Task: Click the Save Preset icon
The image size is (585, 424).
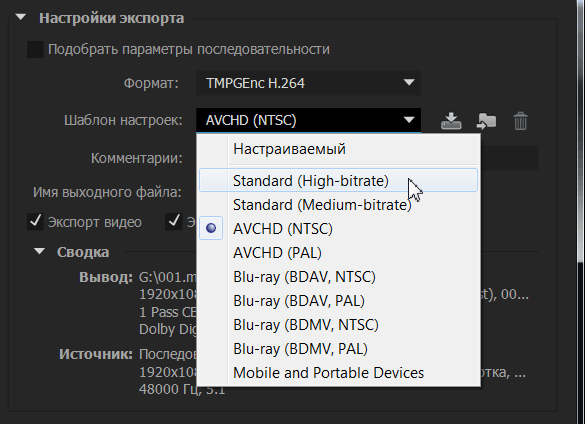Action: click(451, 121)
